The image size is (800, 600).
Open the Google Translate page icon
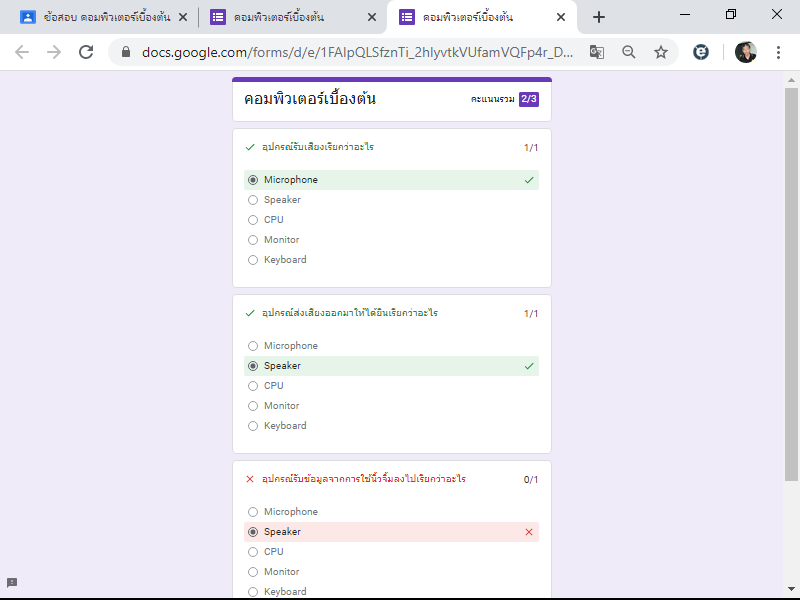597,52
